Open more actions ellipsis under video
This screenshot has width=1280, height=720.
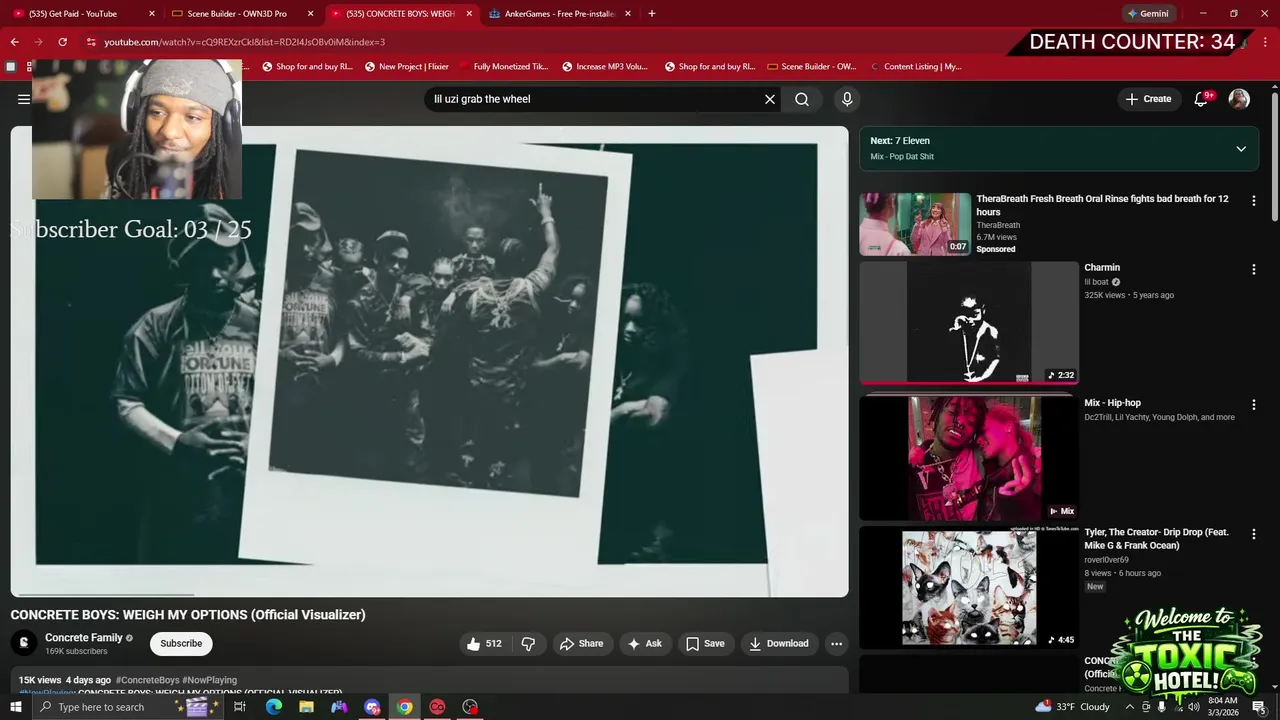point(837,644)
